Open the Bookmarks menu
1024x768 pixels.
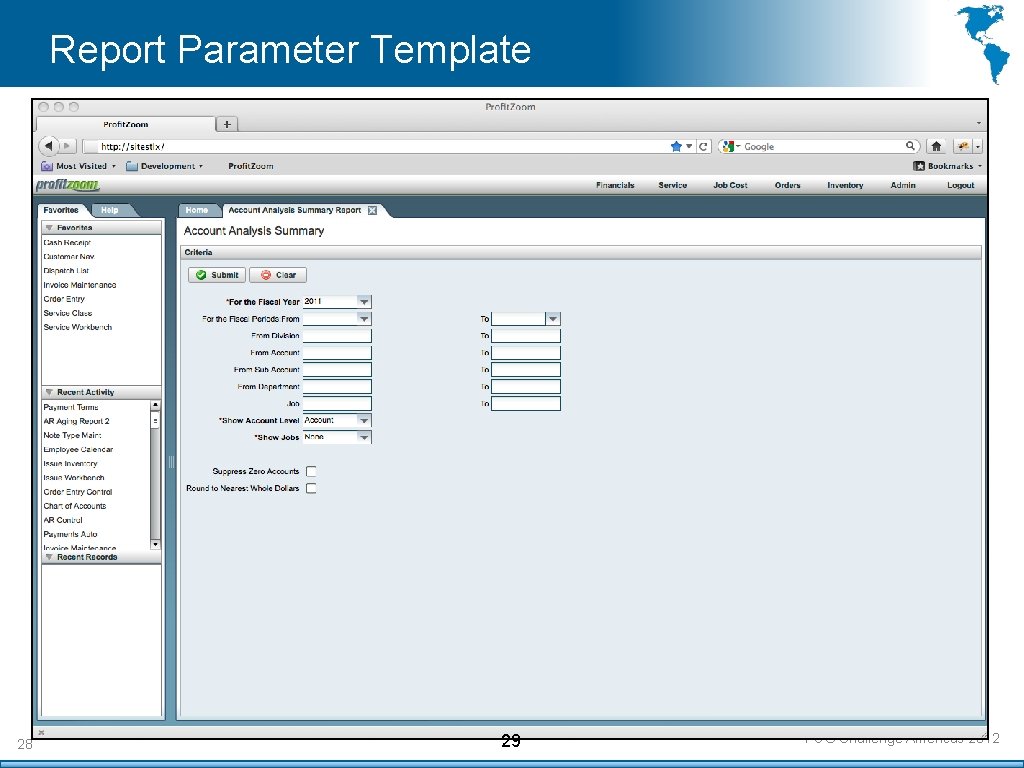coord(947,166)
